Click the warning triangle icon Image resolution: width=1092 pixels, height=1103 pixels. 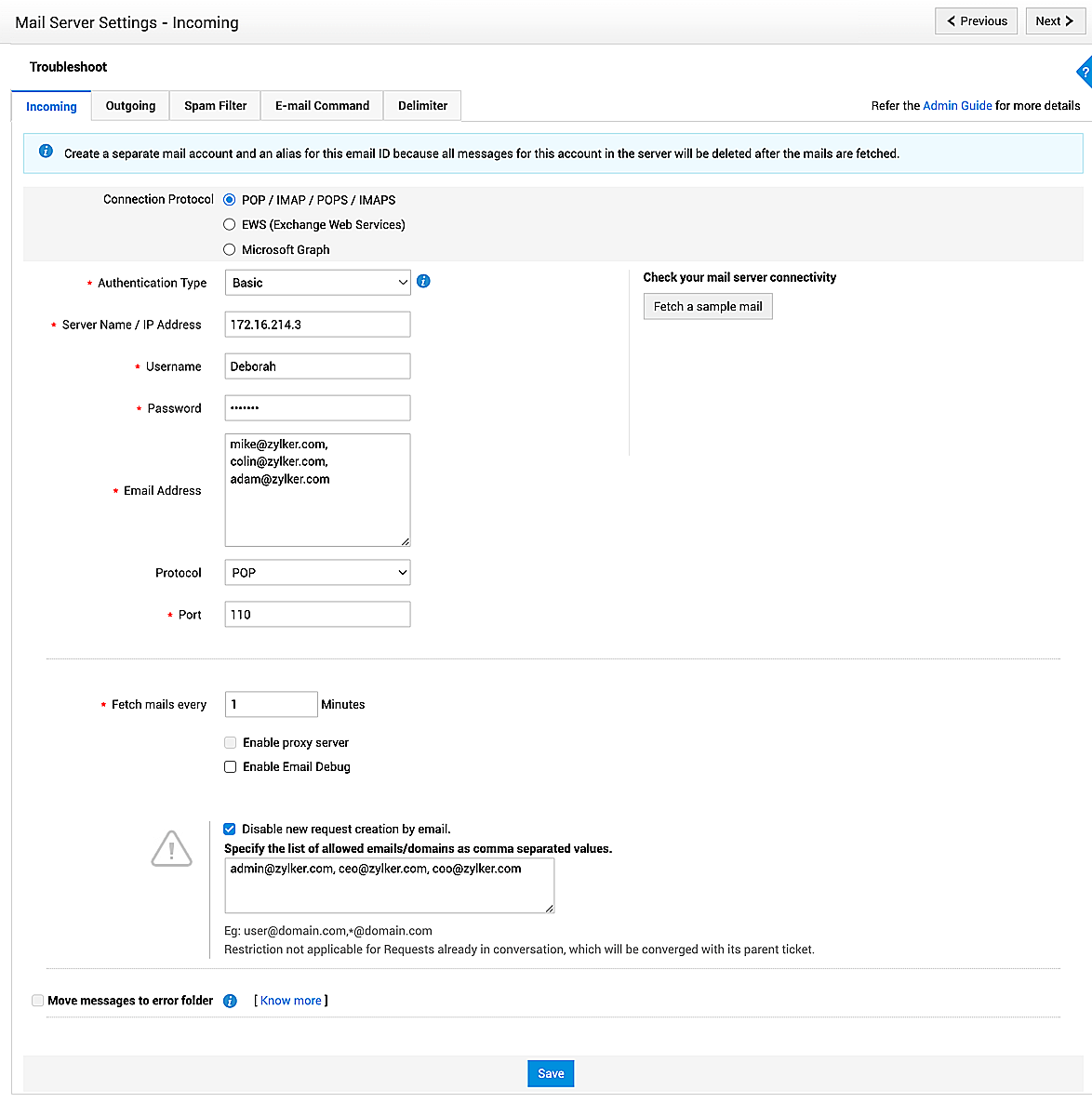click(171, 848)
